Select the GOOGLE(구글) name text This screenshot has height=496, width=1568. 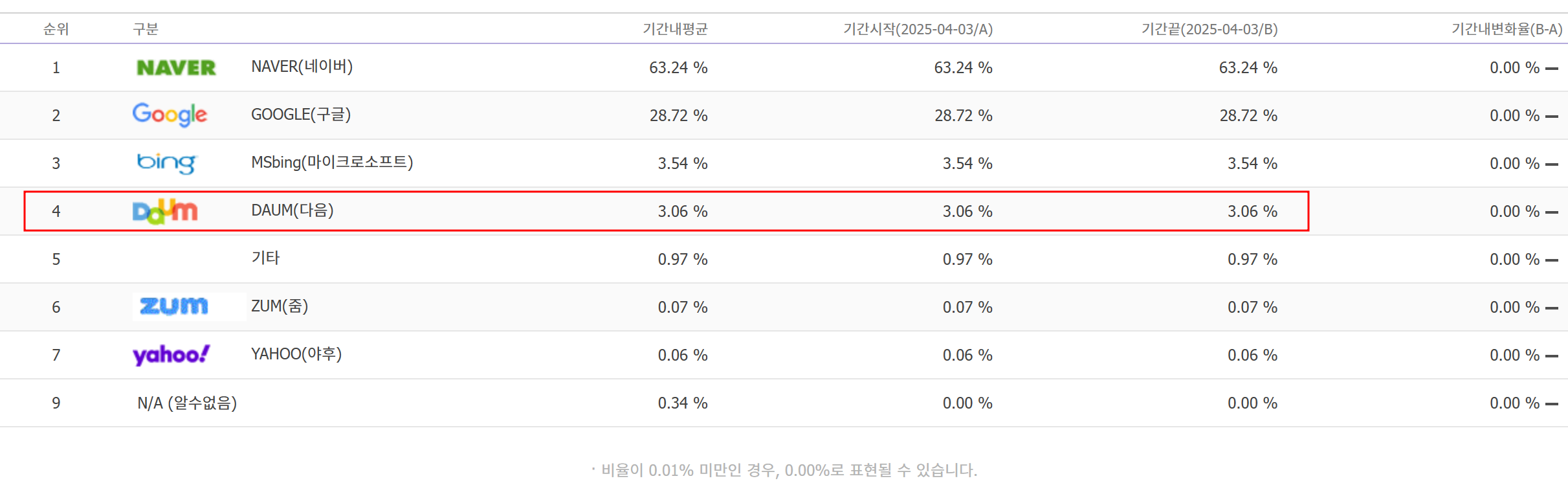pos(301,115)
